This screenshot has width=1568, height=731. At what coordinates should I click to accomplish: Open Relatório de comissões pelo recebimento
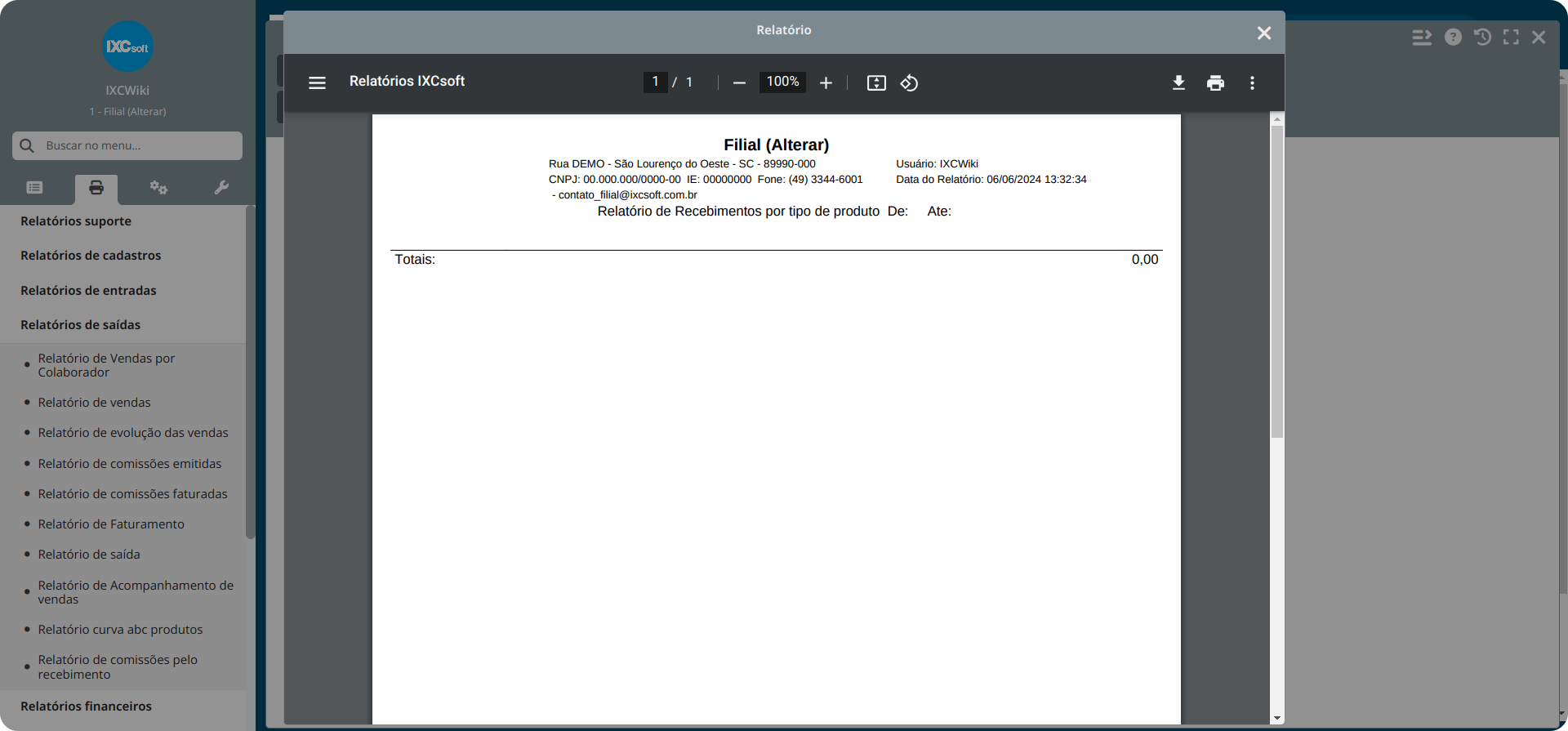click(118, 667)
